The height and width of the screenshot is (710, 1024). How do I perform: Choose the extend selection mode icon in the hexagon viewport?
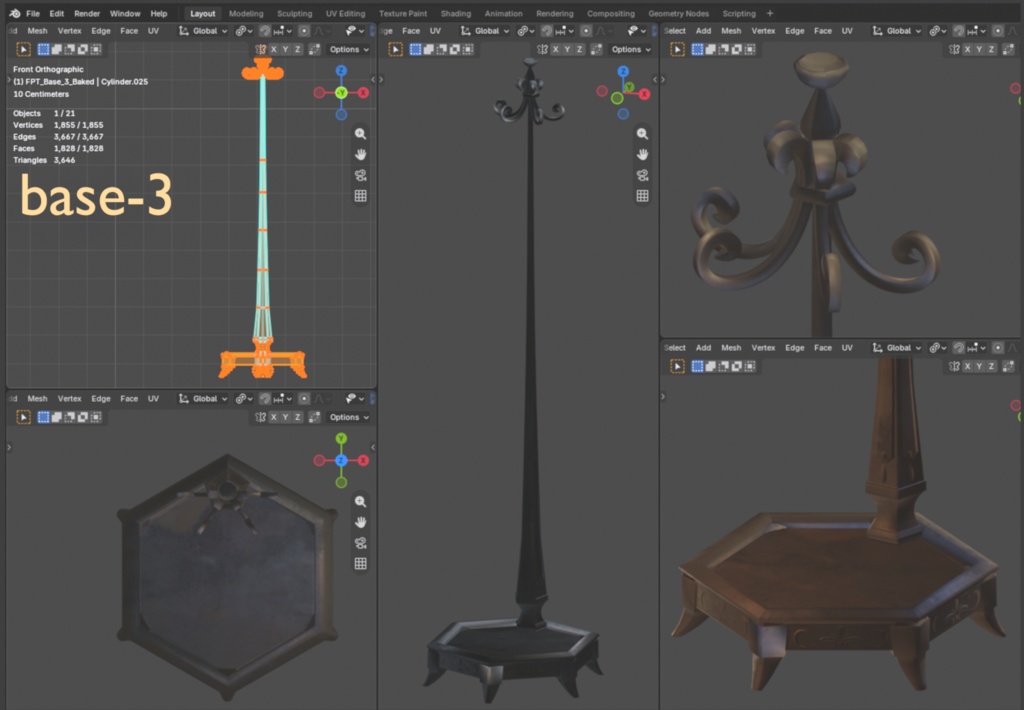click(57, 417)
